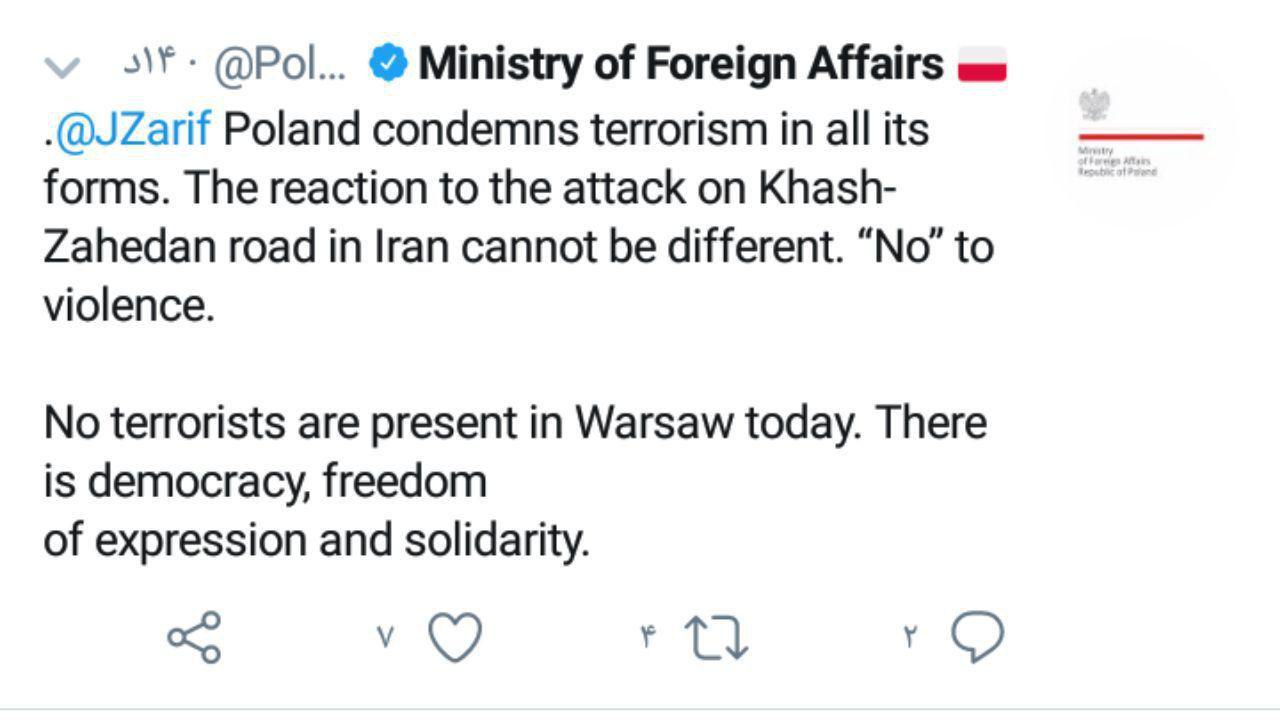This screenshot has width=1280, height=721.
Task: Like the tweet with the heart icon
Action: pyautogui.click(x=455, y=637)
